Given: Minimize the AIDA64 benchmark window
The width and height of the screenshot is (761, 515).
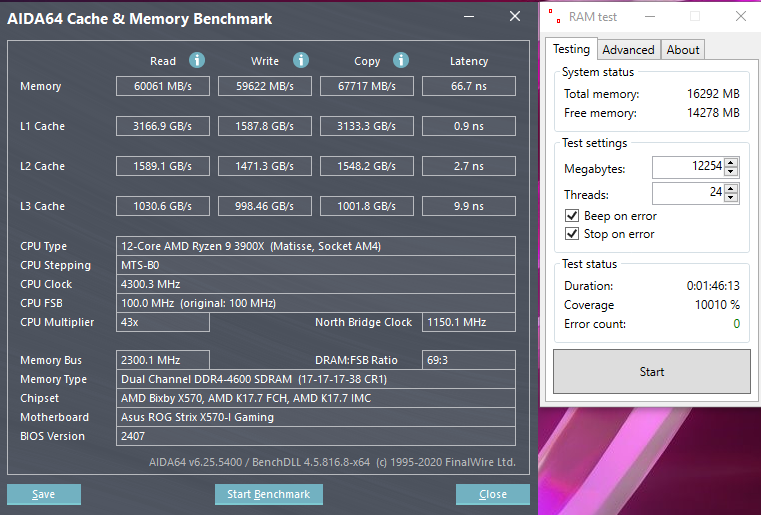Looking at the screenshot, I should (469, 17).
